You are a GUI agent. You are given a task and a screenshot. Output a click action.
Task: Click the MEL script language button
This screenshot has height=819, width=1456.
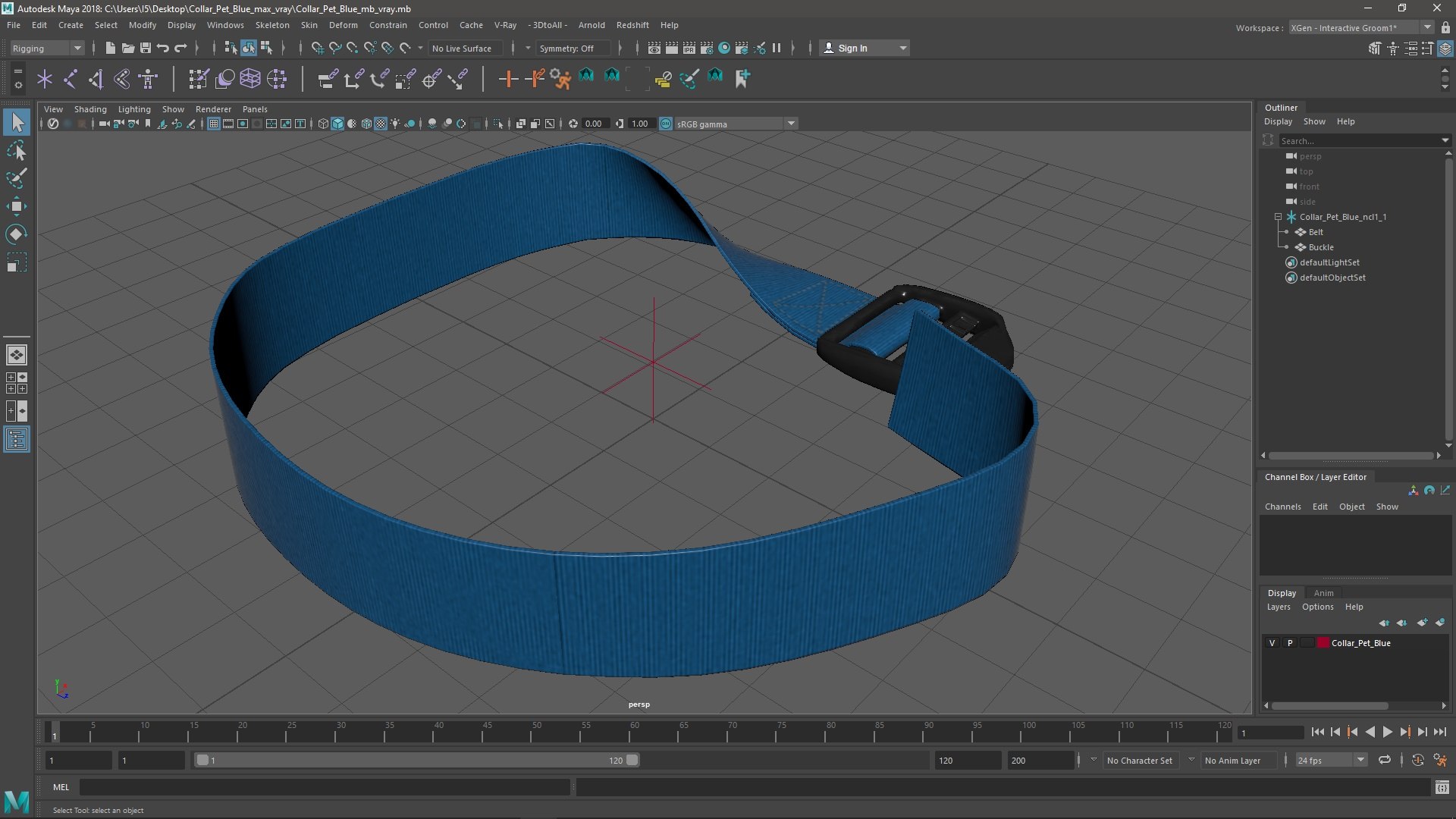tap(61, 787)
